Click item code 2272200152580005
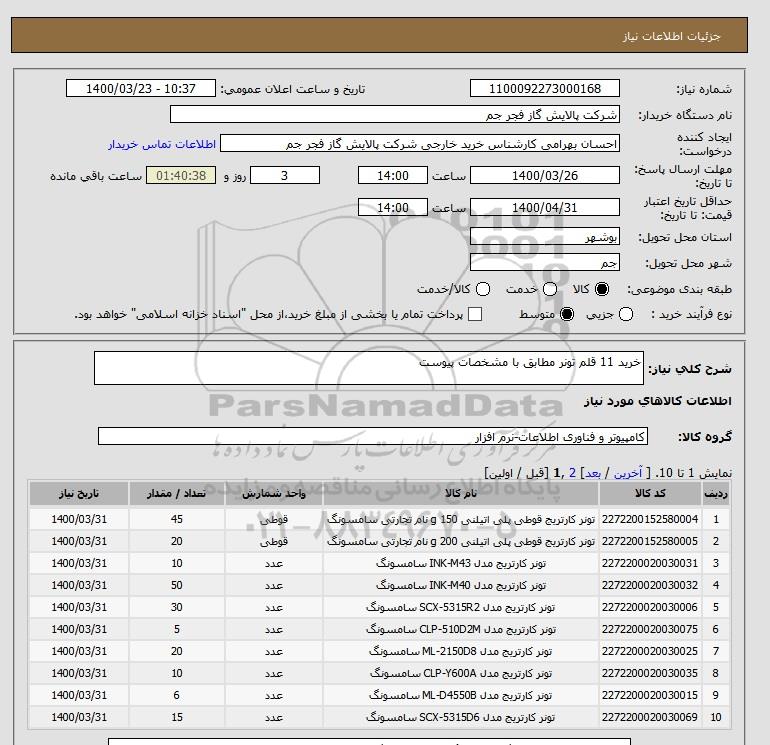Image resolution: width=770 pixels, height=745 pixels. (x=650, y=541)
